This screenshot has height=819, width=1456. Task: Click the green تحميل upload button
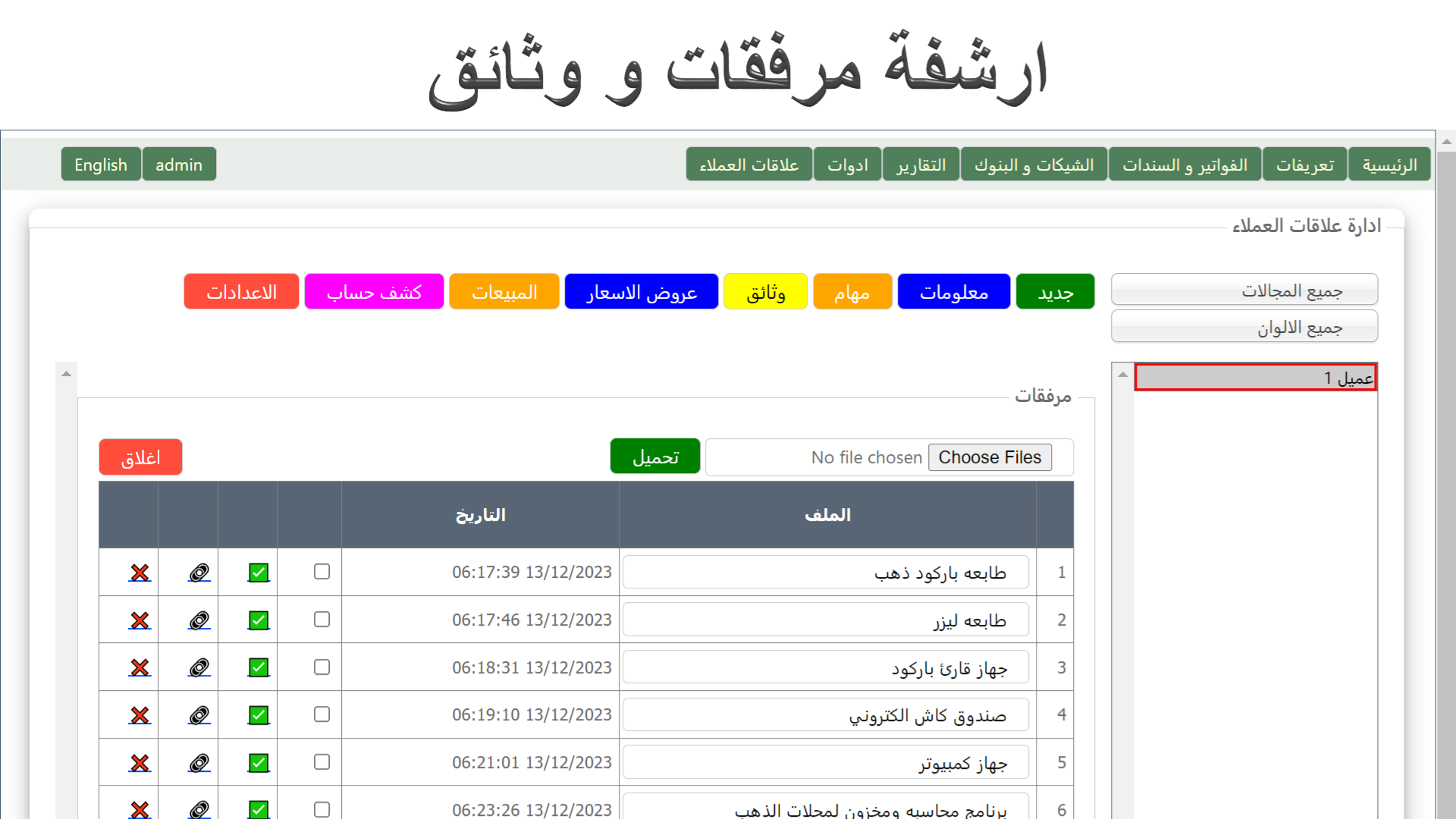655,457
